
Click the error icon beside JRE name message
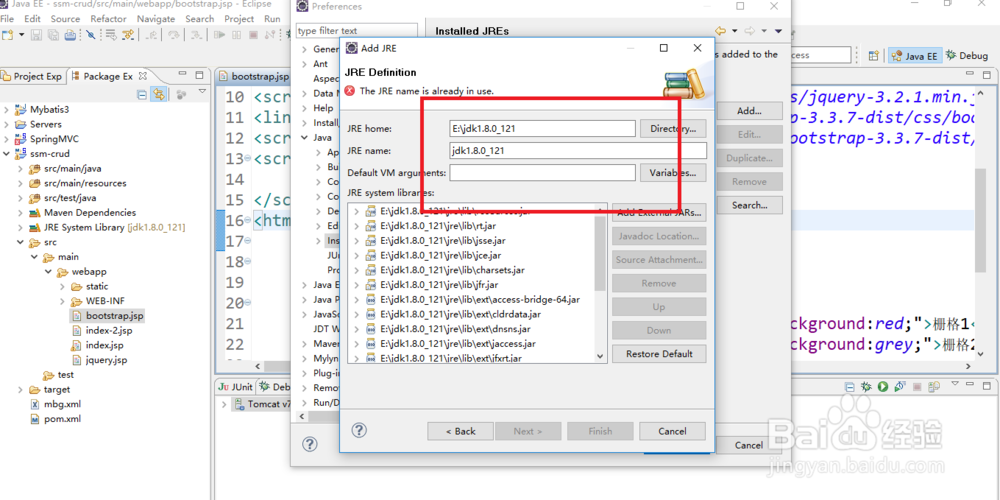pyautogui.click(x=349, y=91)
